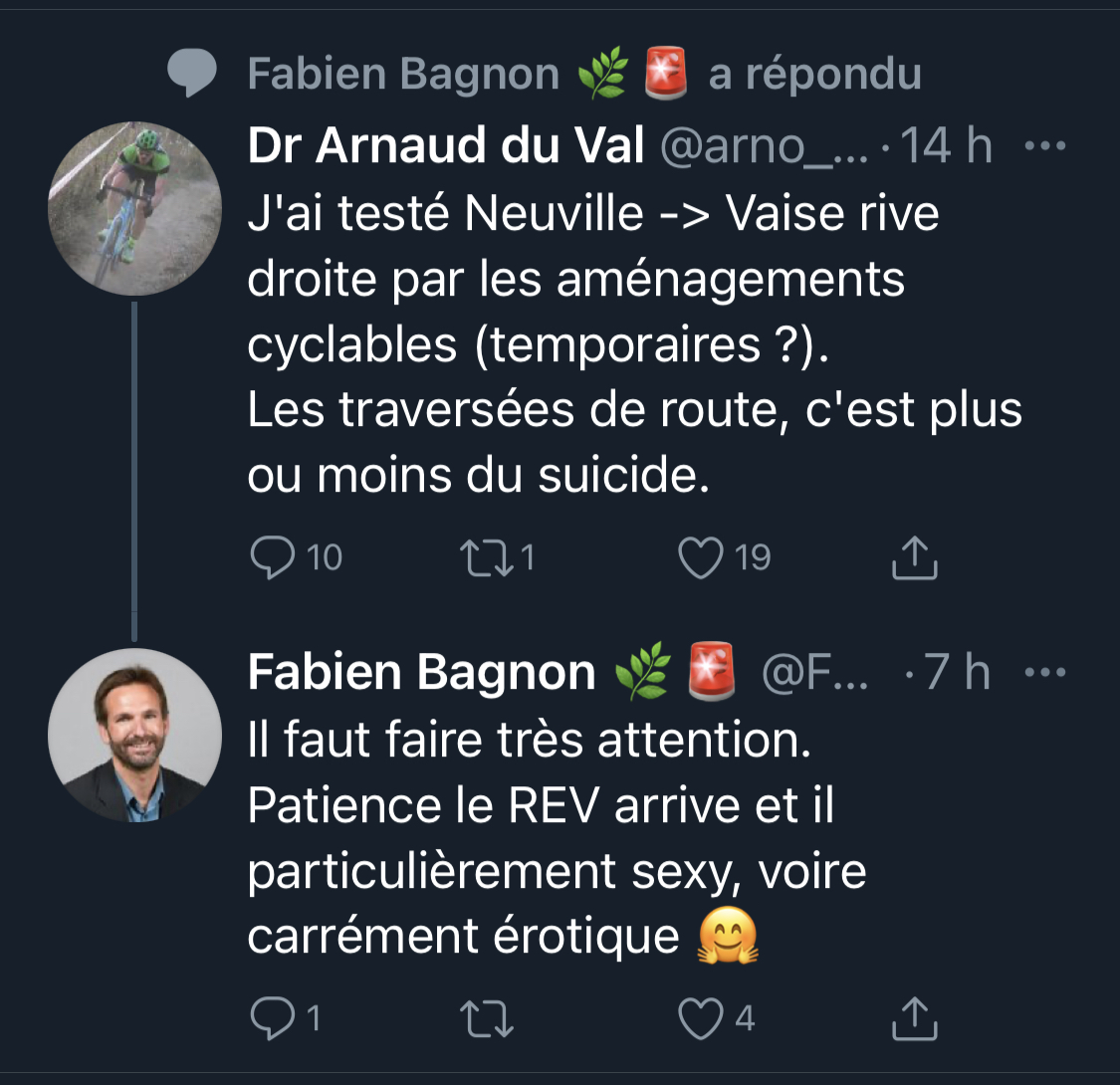Retweet Dr Arnaud du Val's tweet

coord(485,558)
